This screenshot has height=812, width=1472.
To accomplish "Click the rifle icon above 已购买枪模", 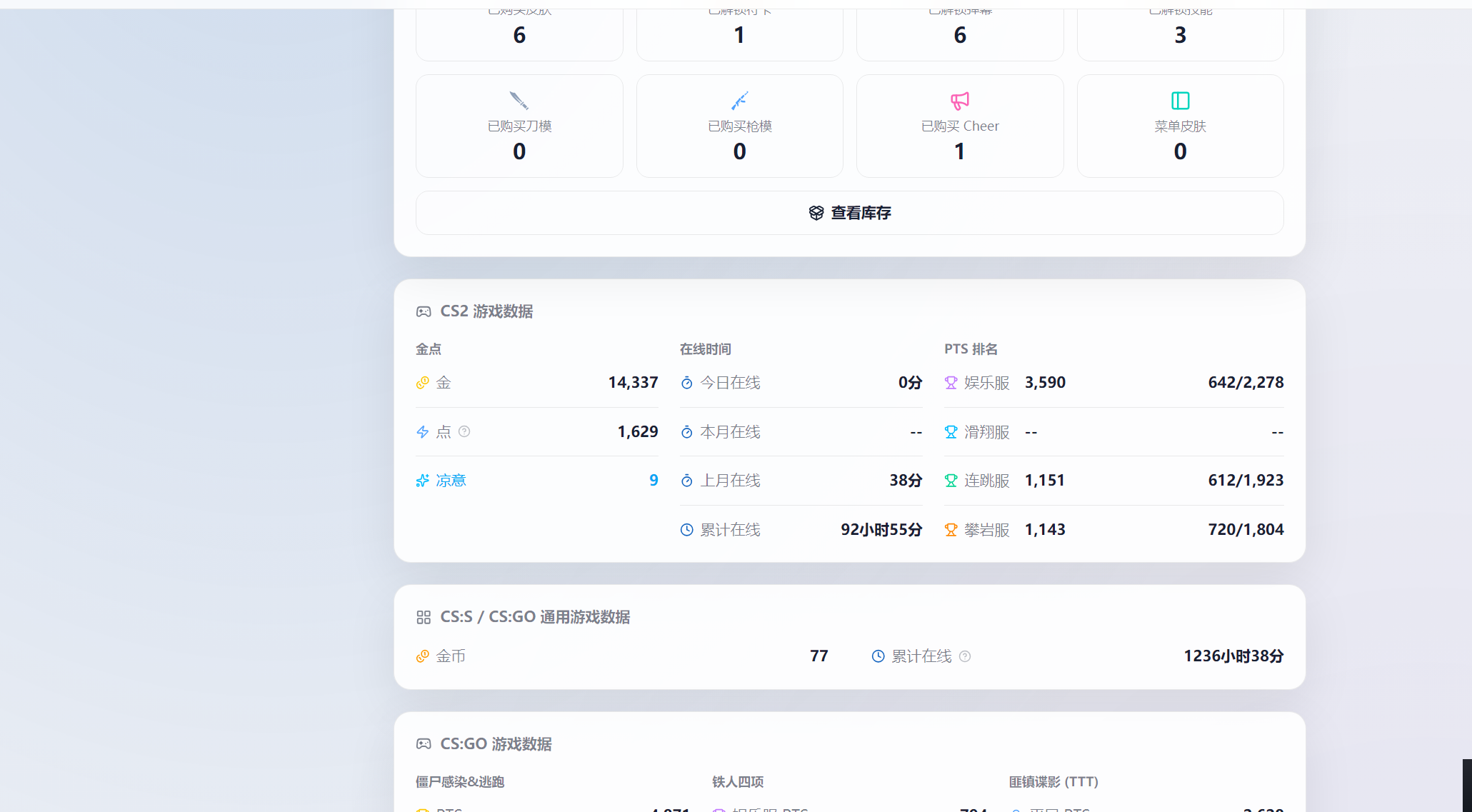I will coord(739,101).
